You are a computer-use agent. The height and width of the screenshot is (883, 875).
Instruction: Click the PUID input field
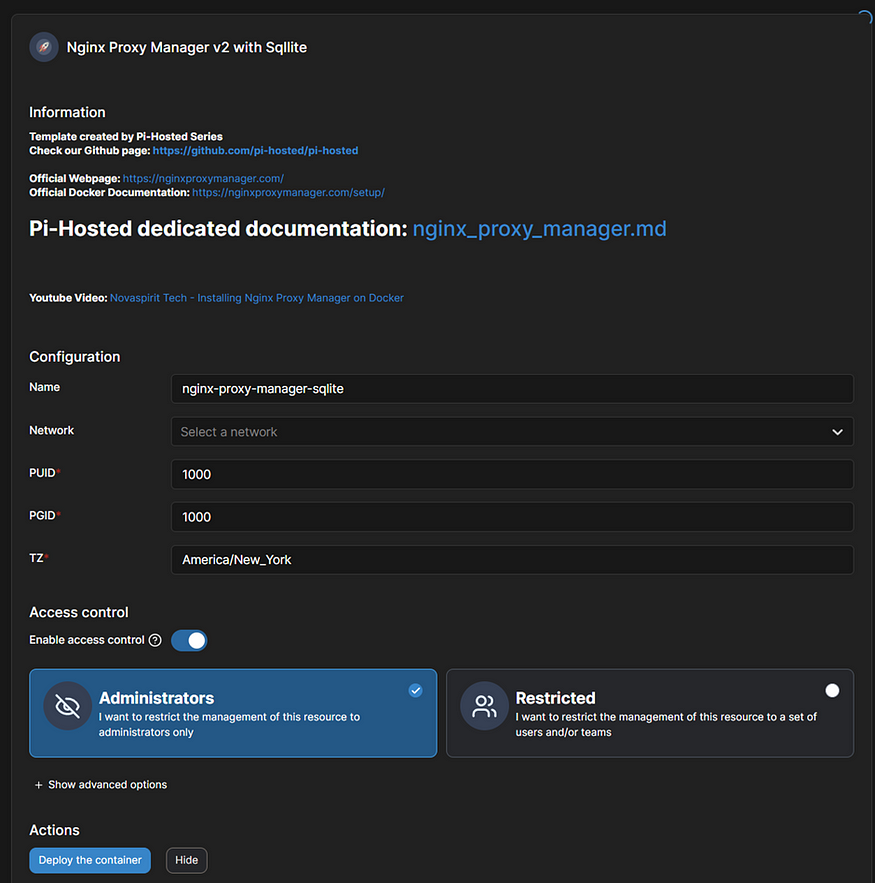[x=512, y=474]
